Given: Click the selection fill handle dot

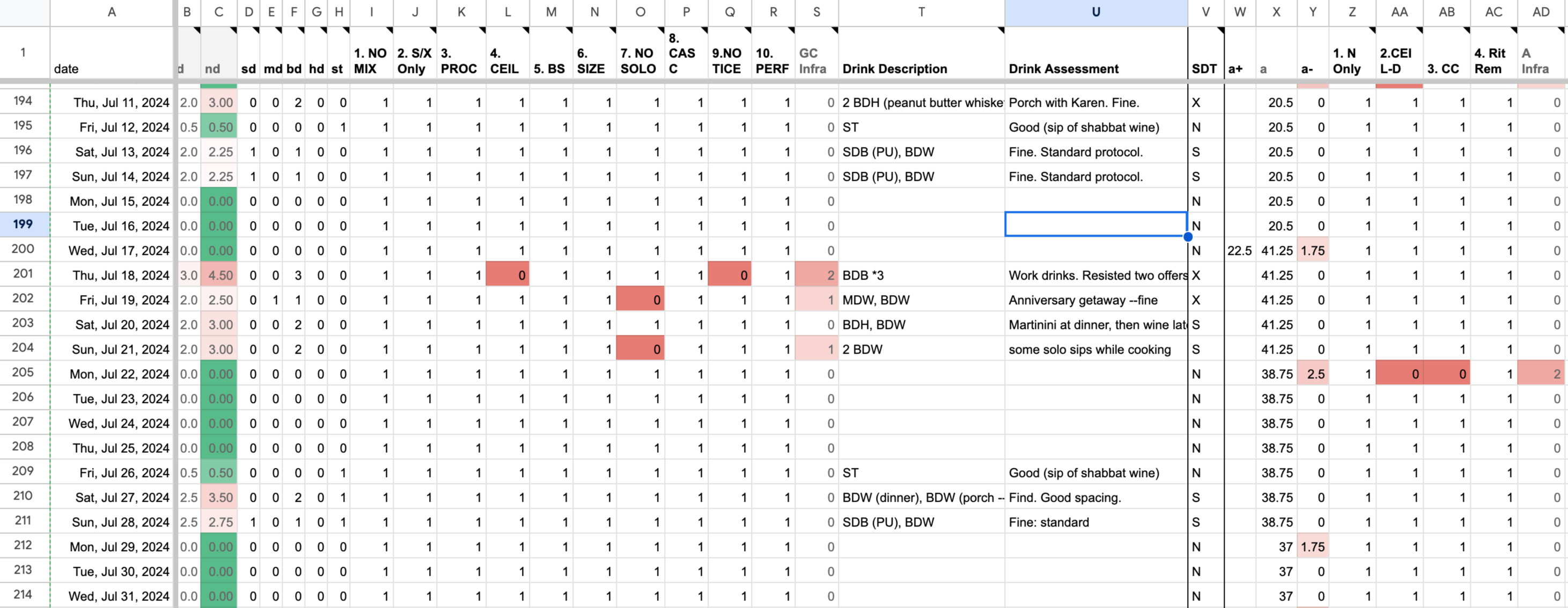Looking at the screenshot, I should pyautogui.click(x=1188, y=237).
